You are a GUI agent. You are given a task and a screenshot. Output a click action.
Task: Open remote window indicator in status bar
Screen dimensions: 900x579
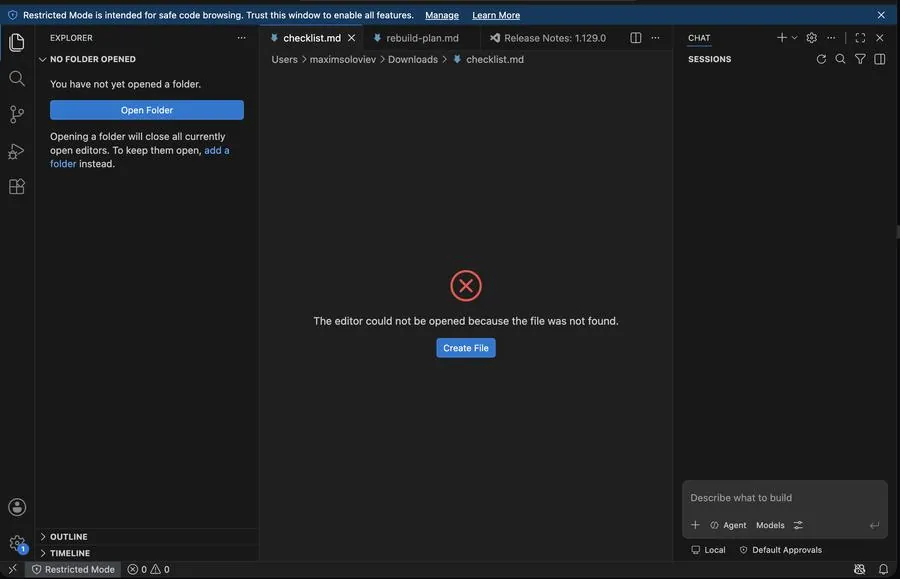click(12, 569)
